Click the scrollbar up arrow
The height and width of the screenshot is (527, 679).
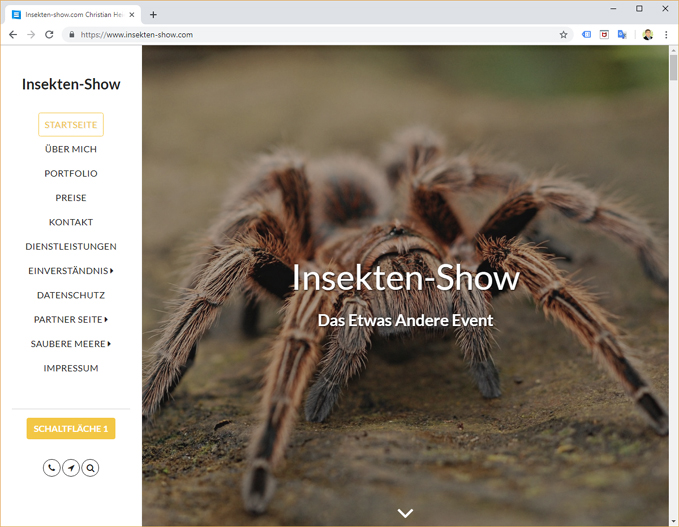pos(673,50)
